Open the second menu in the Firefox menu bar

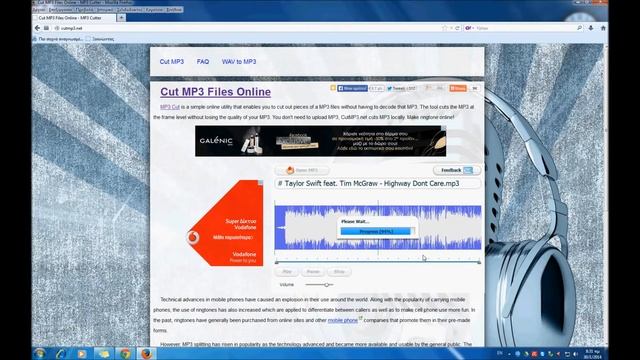click(x=60, y=9)
